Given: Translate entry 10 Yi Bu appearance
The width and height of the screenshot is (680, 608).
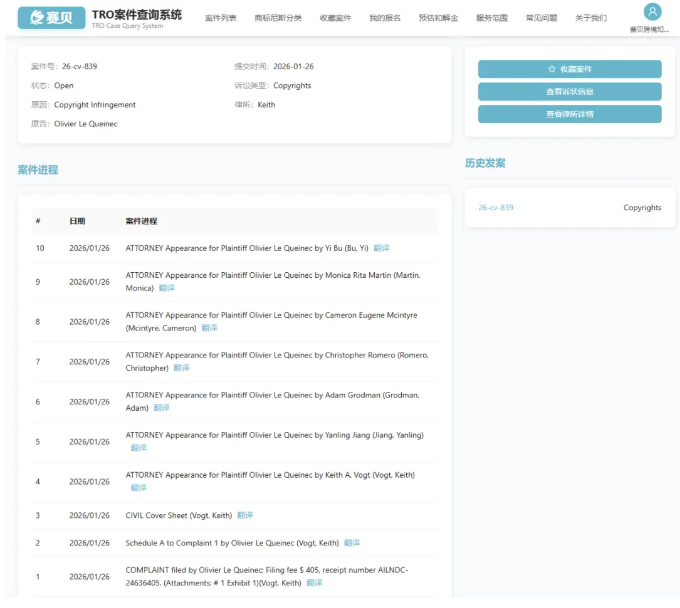Looking at the screenshot, I should [381, 248].
